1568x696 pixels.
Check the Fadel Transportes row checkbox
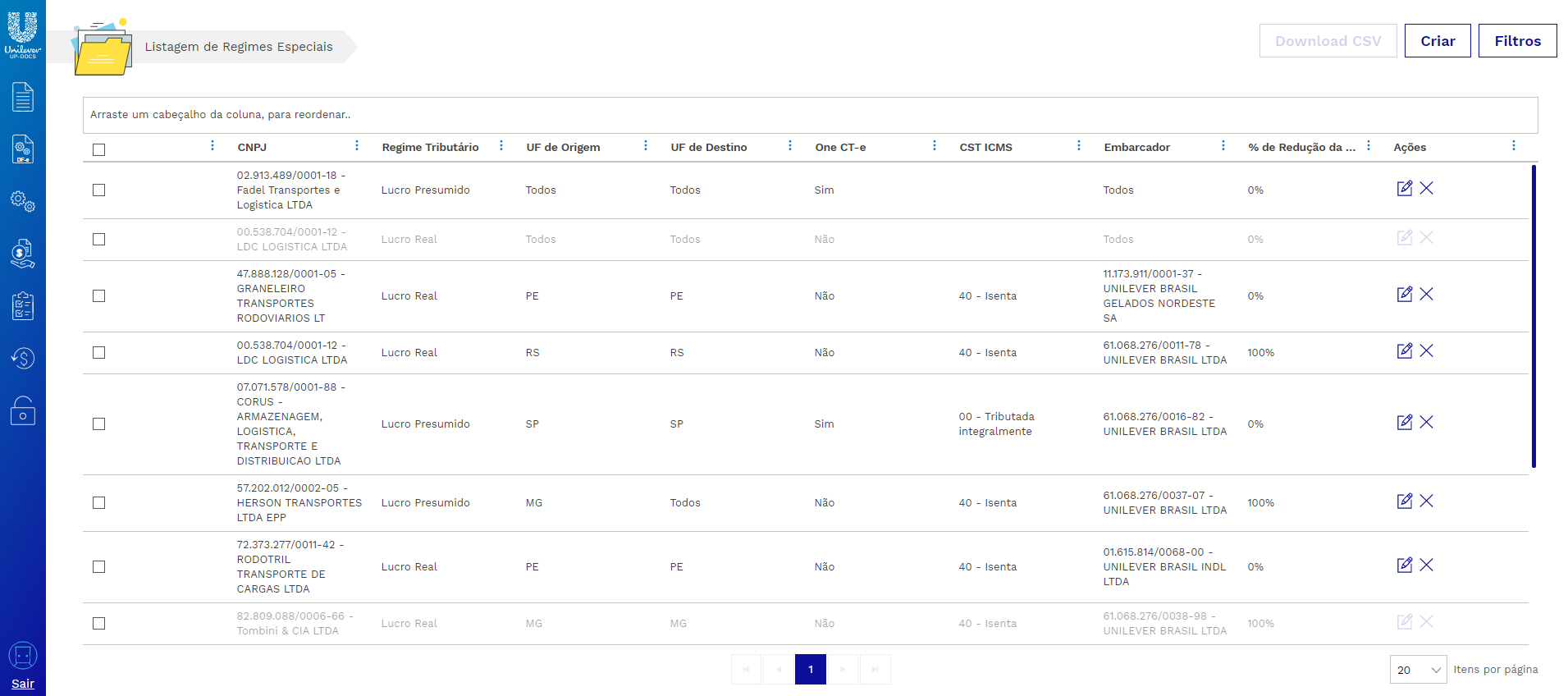(99, 190)
